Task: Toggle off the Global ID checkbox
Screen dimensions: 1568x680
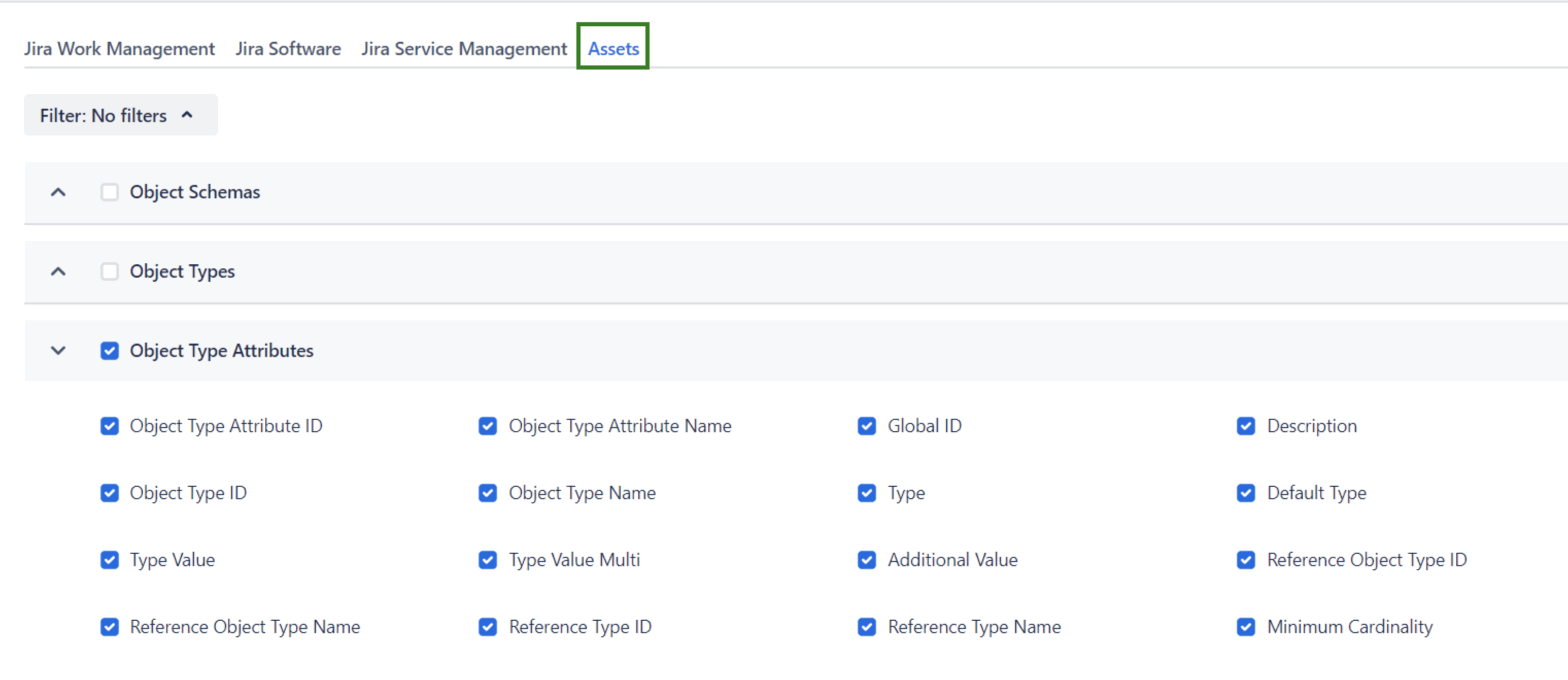Action: pyautogui.click(x=867, y=426)
